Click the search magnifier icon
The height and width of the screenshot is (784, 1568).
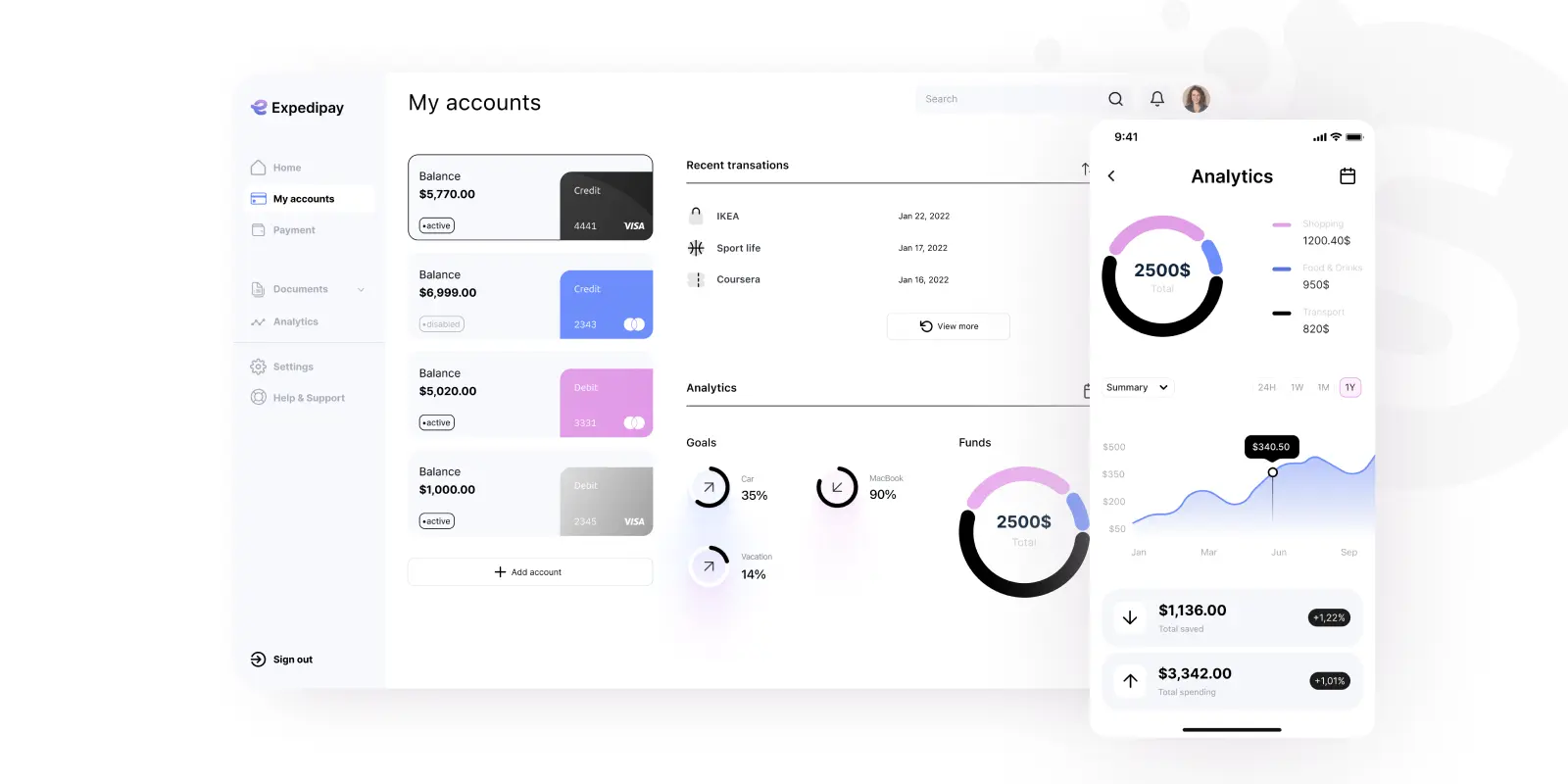pos(1115,99)
